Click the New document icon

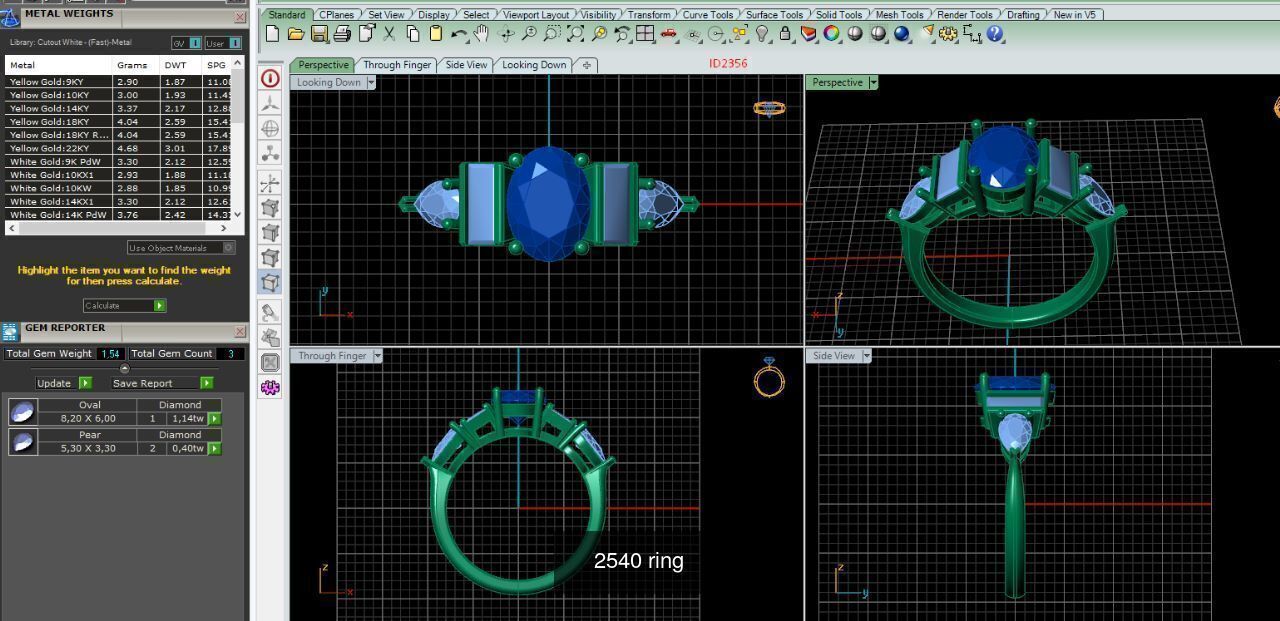pyautogui.click(x=272, y=34)
